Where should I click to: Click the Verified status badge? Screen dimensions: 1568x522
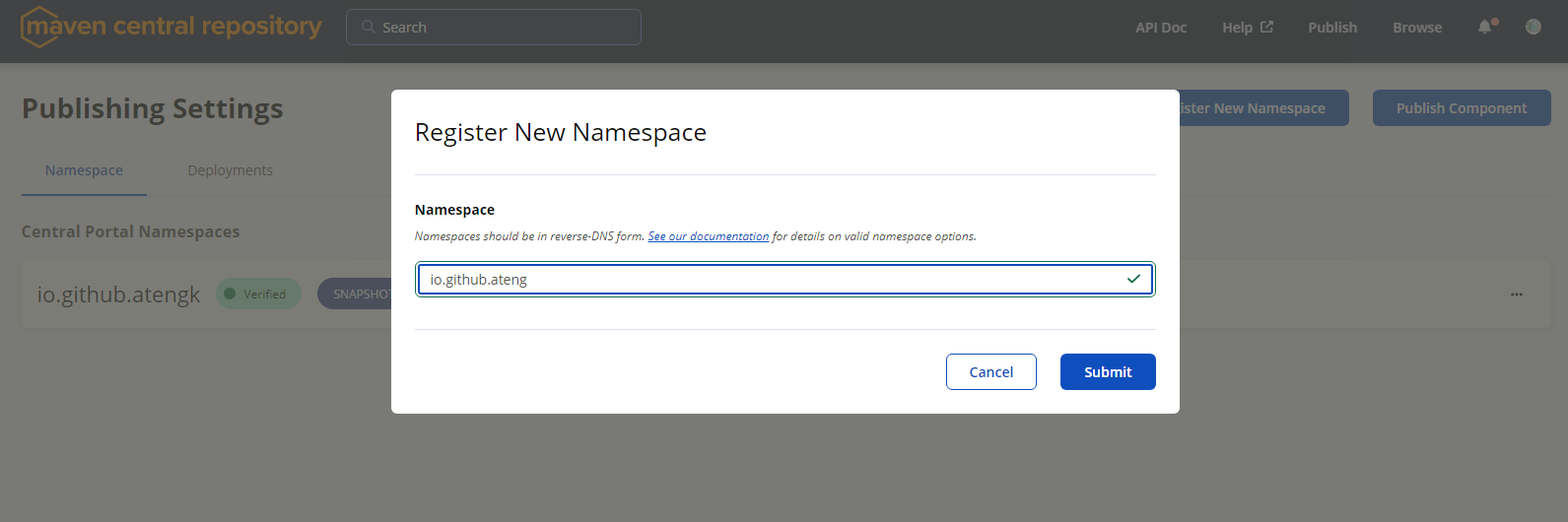258,294
